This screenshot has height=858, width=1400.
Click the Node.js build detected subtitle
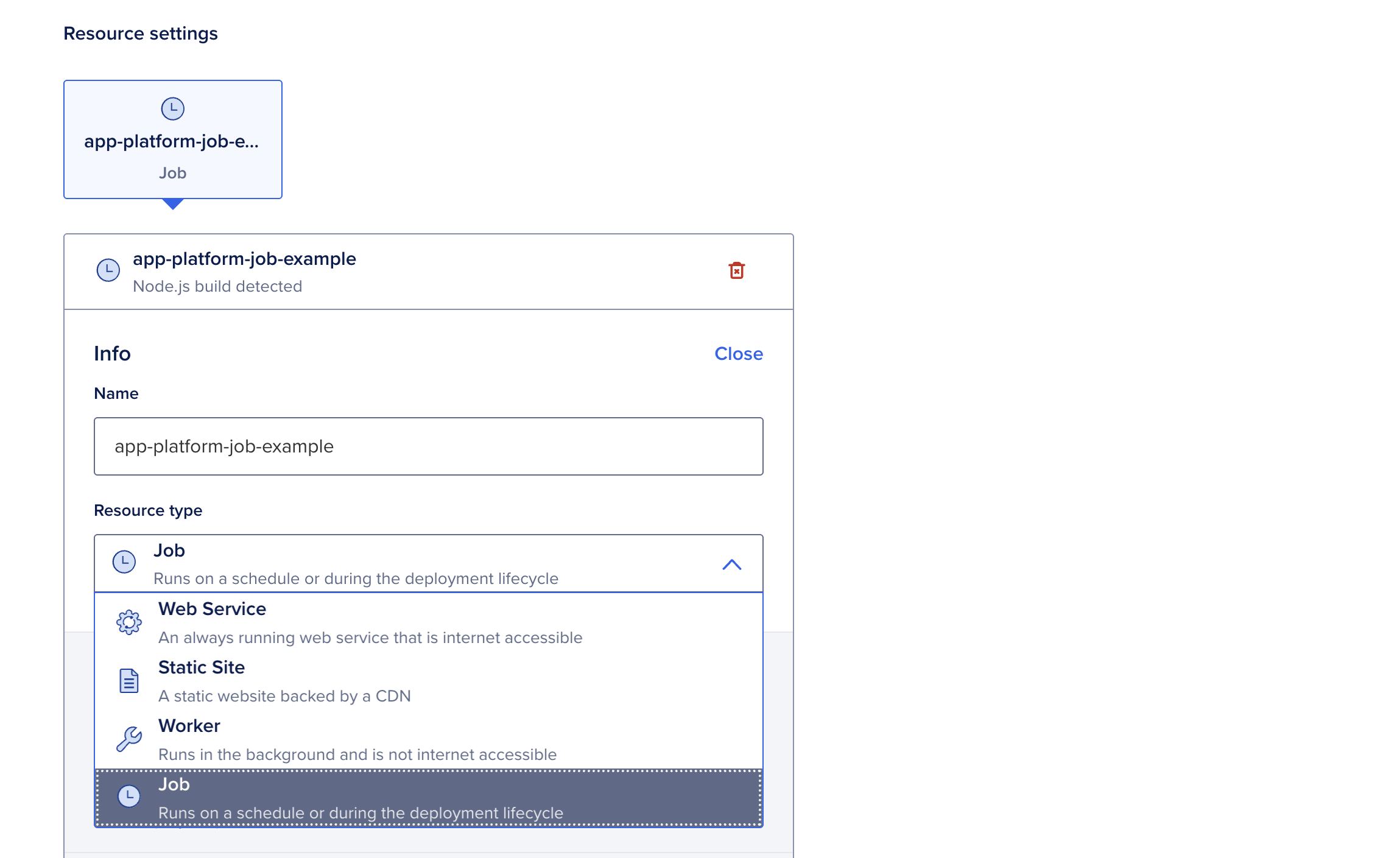pyautogui.click(x=217, y=286)
